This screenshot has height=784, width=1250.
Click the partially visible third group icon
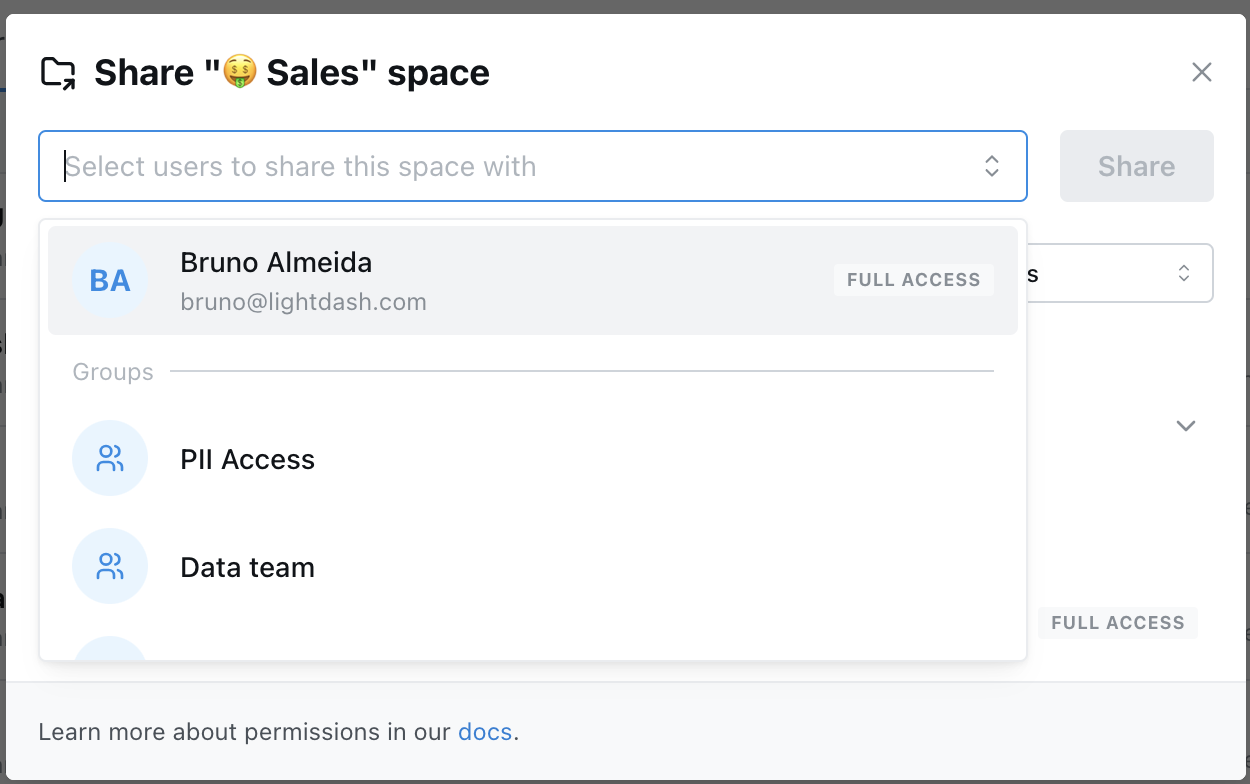(110, 649)
